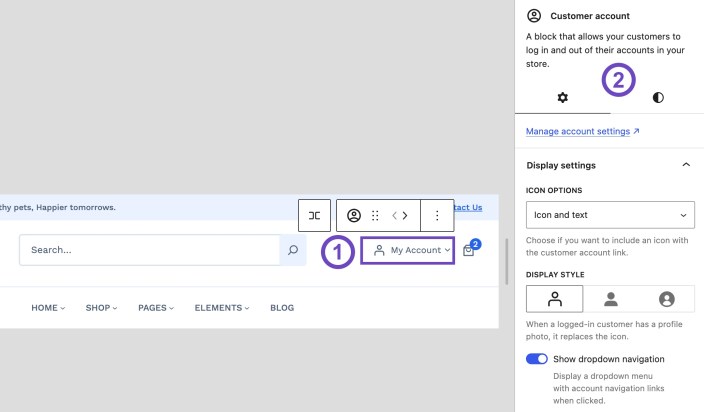
Task: Open block options three-dot menu
Action: click(x=437, y=215)
